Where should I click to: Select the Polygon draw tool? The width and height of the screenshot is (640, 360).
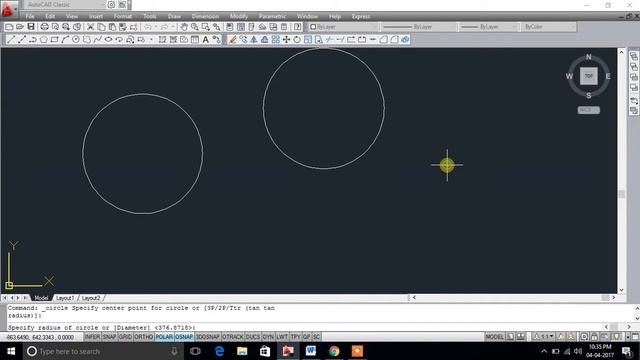point(43,40)
